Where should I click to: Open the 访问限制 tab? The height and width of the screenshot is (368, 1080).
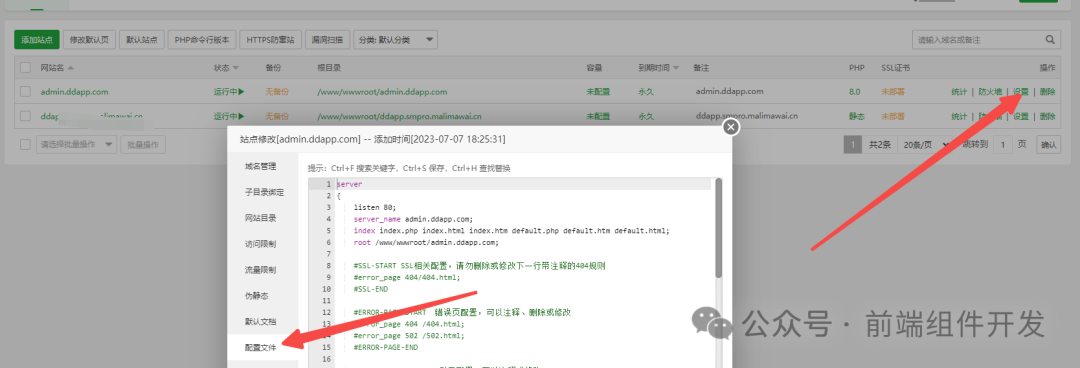[x=260, y=244]
